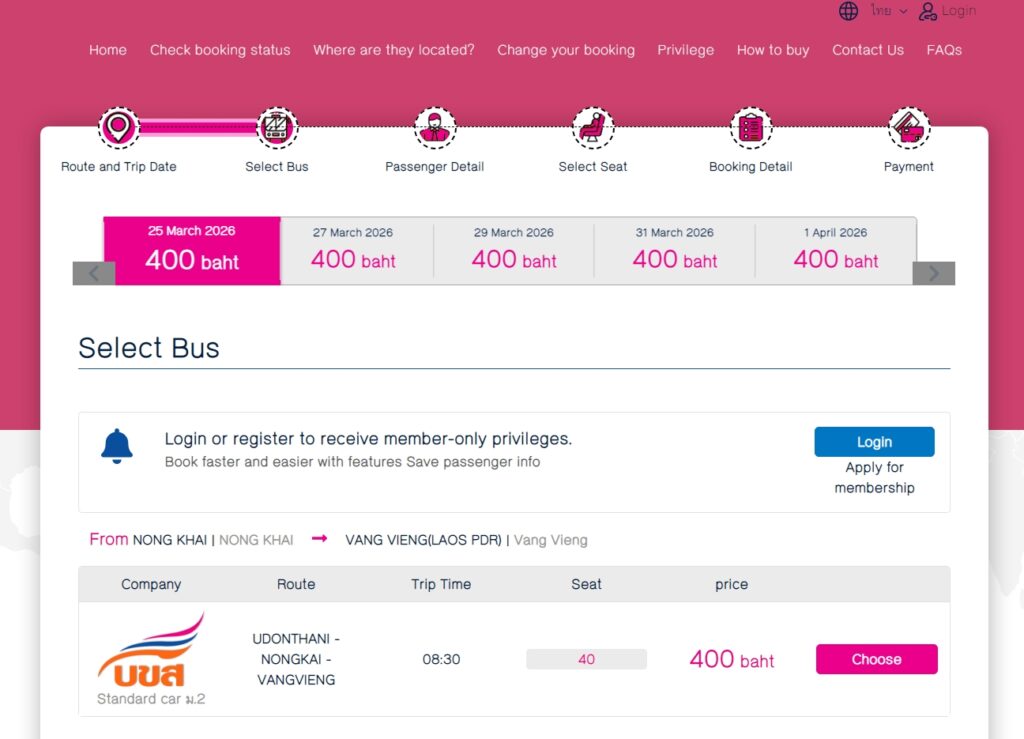Viewport: 1024px width, 739px height.
Task: Click the Select Seat step icon
Action: (x=593, y=128)
